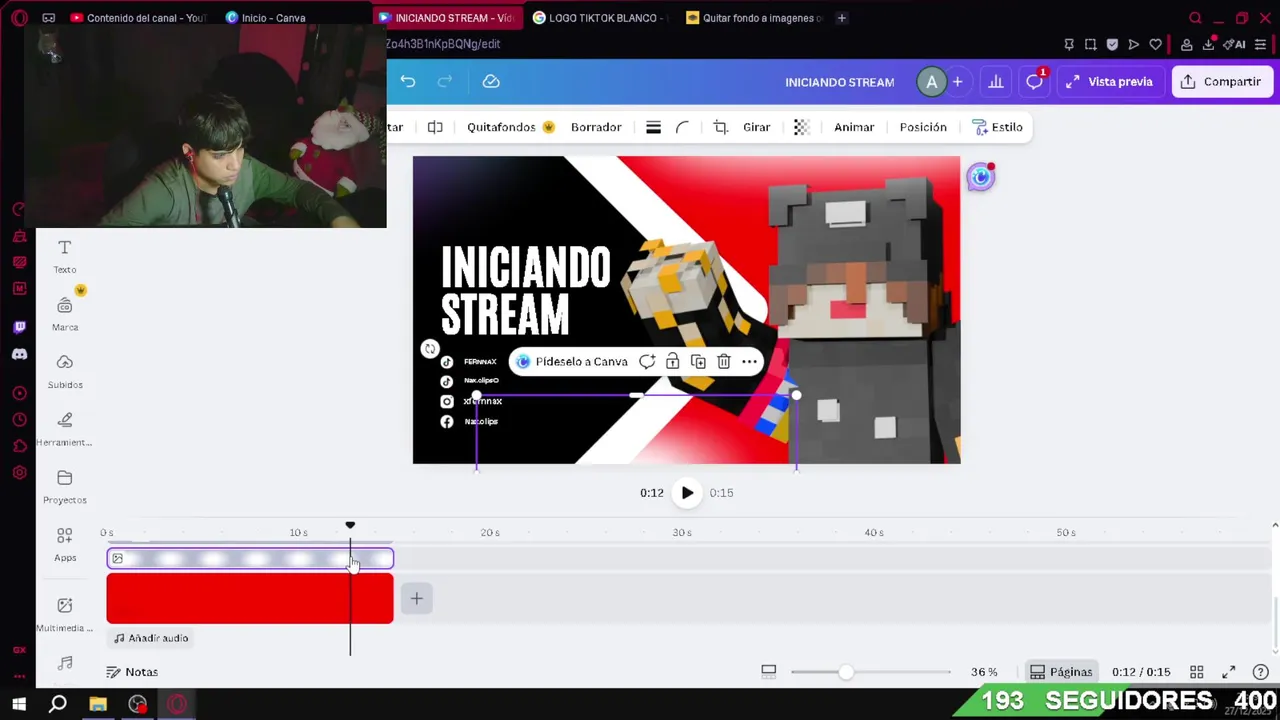Click the Compartir share button
Image resolution: width=1280 pixels, height=720 pixels.
coord(1222,82)
